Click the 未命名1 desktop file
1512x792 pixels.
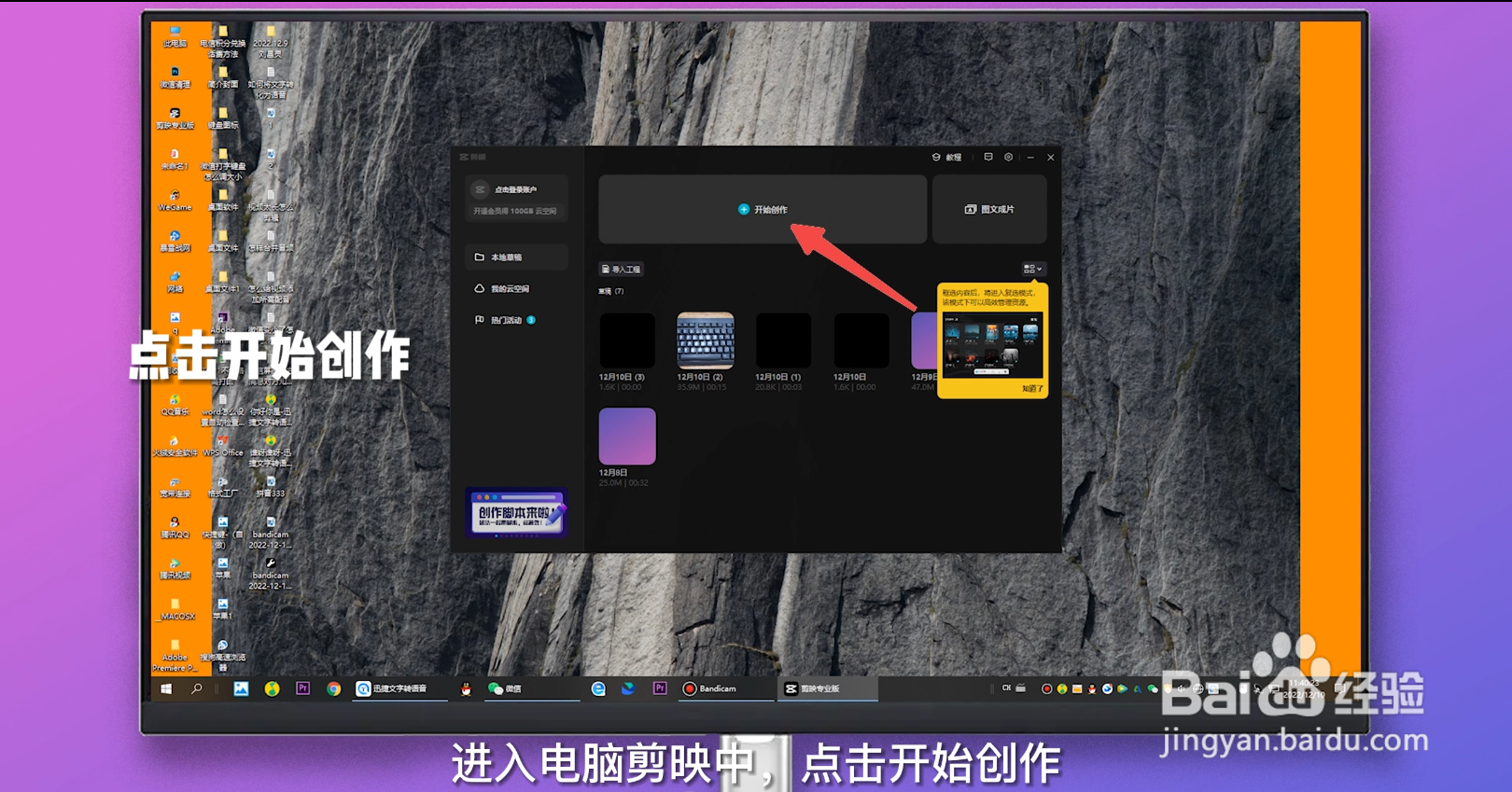click(x=175, y=160)
